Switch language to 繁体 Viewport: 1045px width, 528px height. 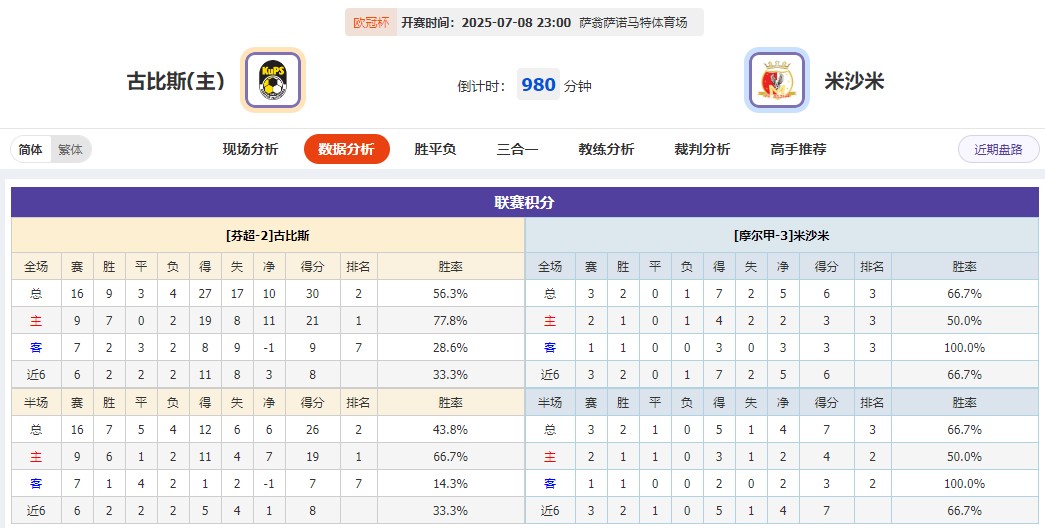70,150
